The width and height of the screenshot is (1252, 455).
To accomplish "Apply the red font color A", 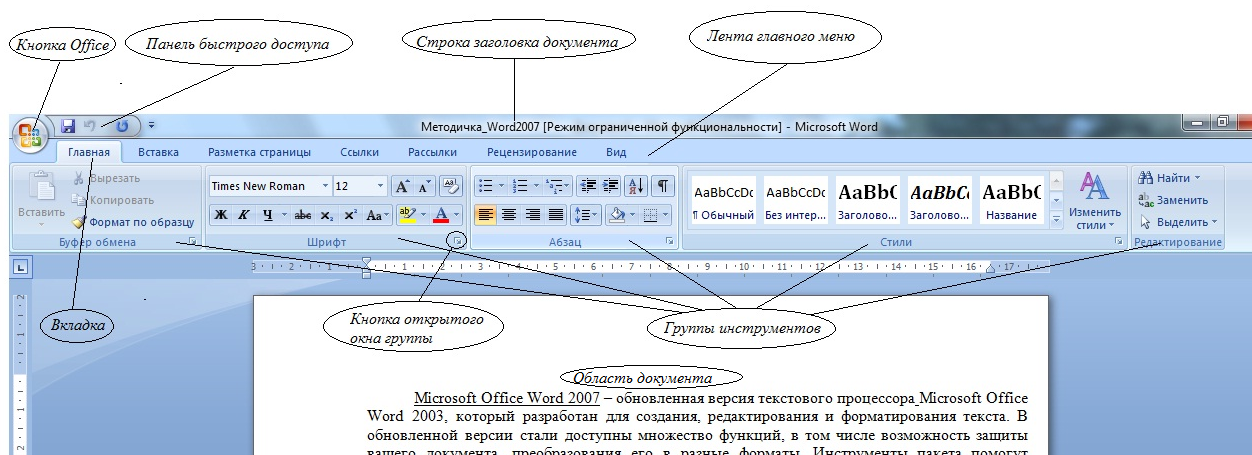I will [x=442, y=214].
